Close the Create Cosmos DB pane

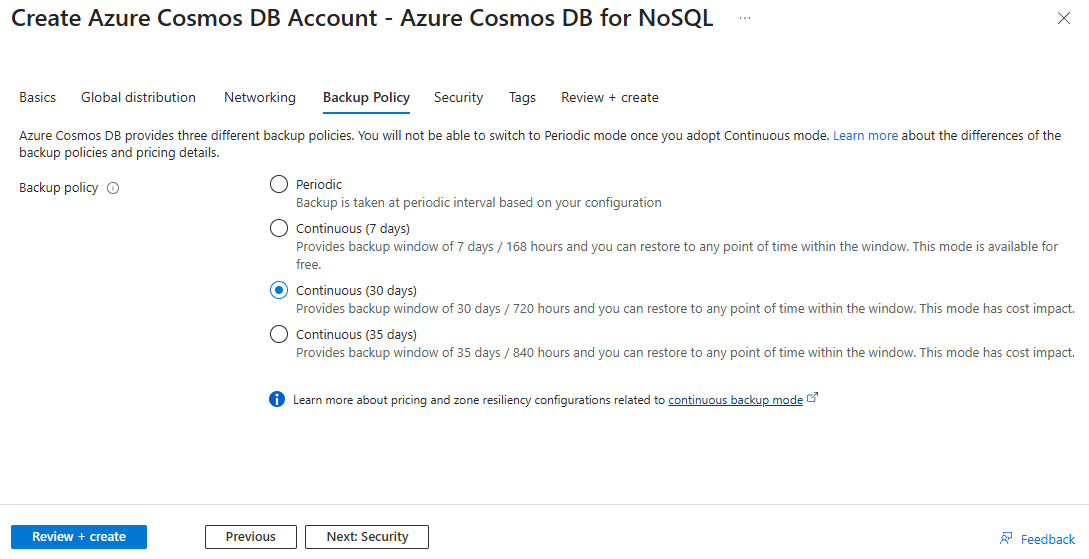(1063, 19)
